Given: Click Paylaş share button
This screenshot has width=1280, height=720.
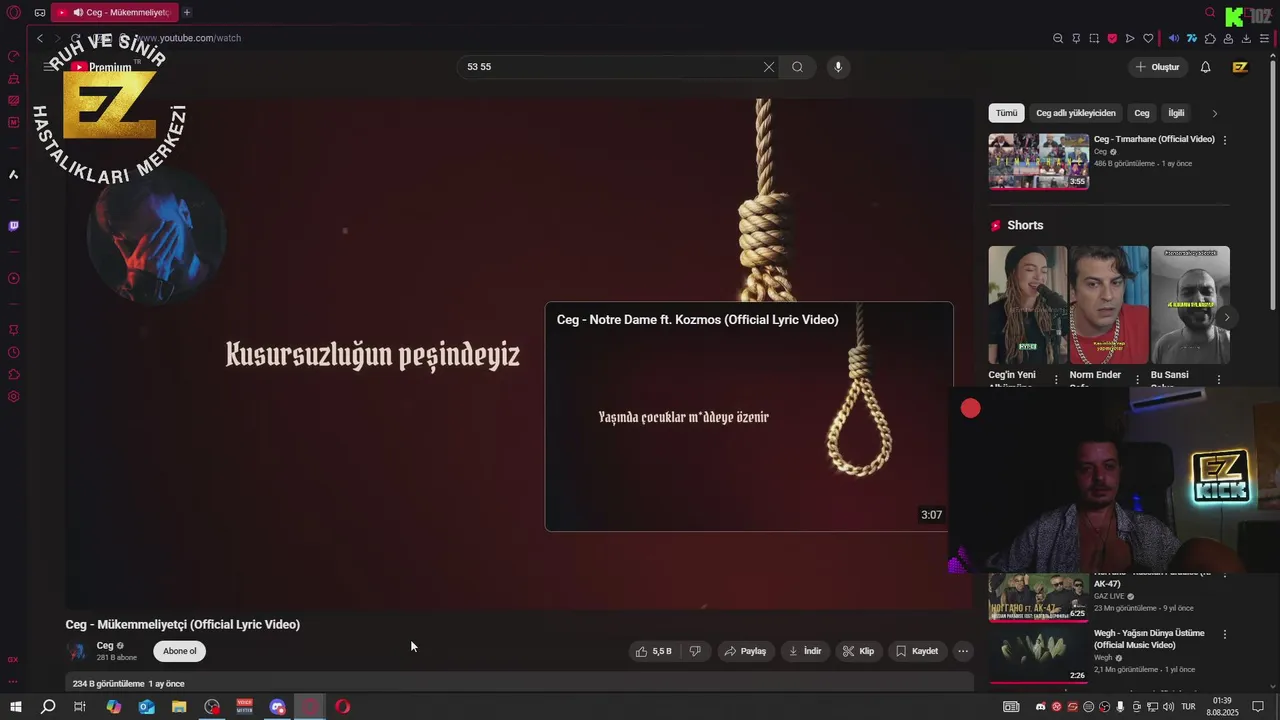Looking at the screenshot, I should [x=745, y=651].
